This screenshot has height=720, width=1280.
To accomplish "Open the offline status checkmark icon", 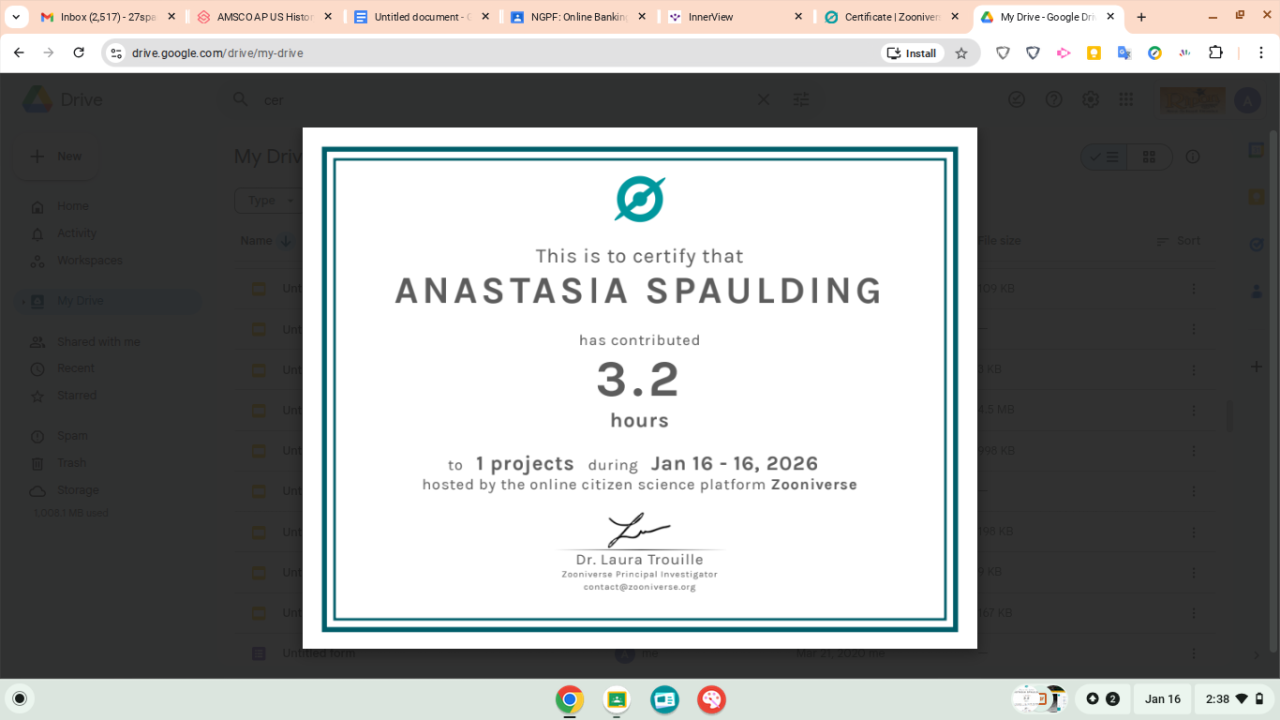I will click(1017, 100).
